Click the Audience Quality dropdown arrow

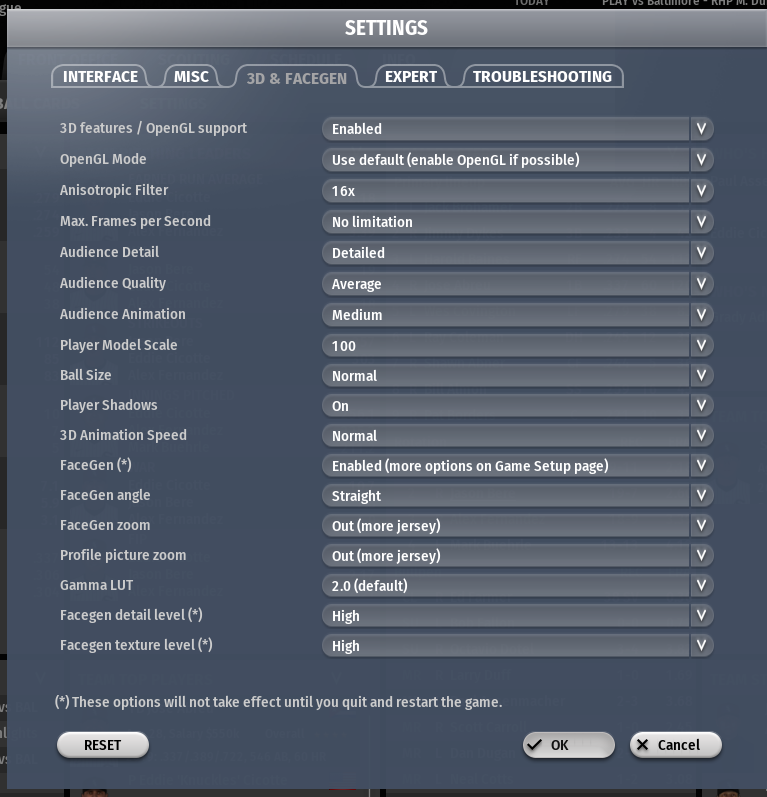[x=701, y=284]
